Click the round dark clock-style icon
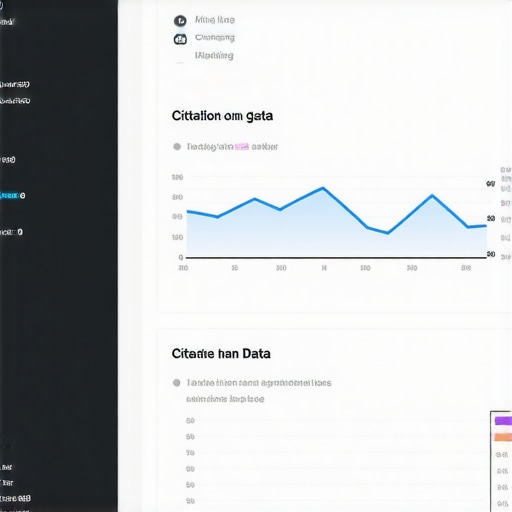The width and height of the screenshot is (512, 512). 180,21
